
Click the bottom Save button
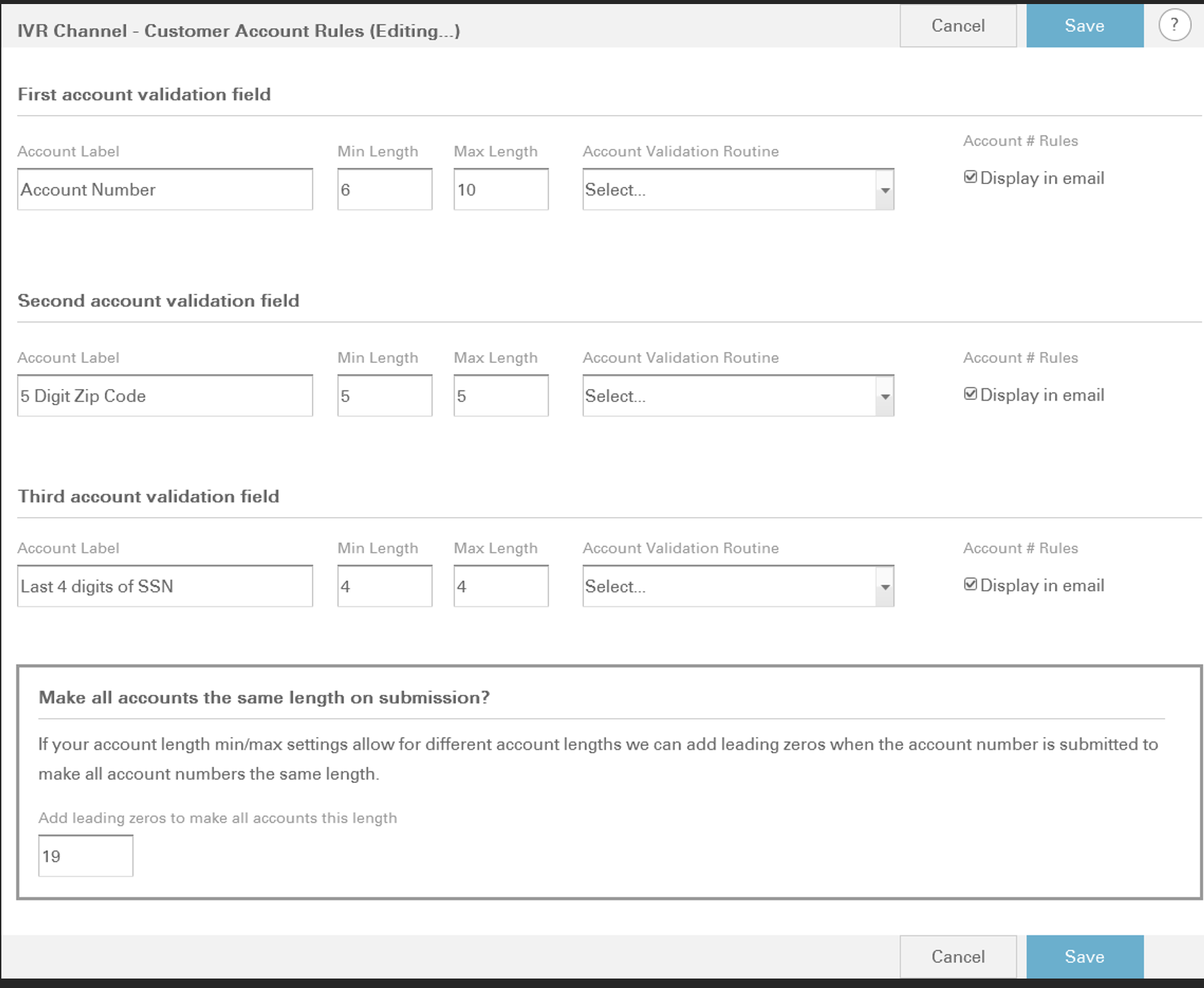(1084, 956)
